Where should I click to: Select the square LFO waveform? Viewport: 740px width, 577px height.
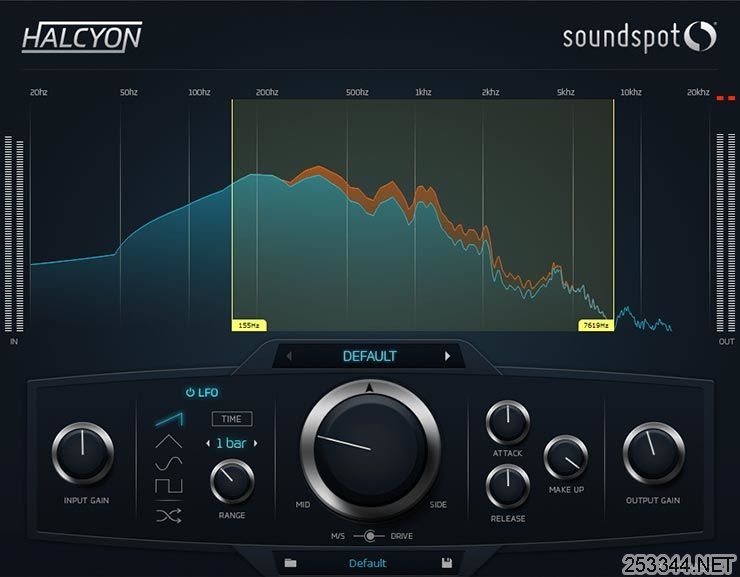(168, 485)
